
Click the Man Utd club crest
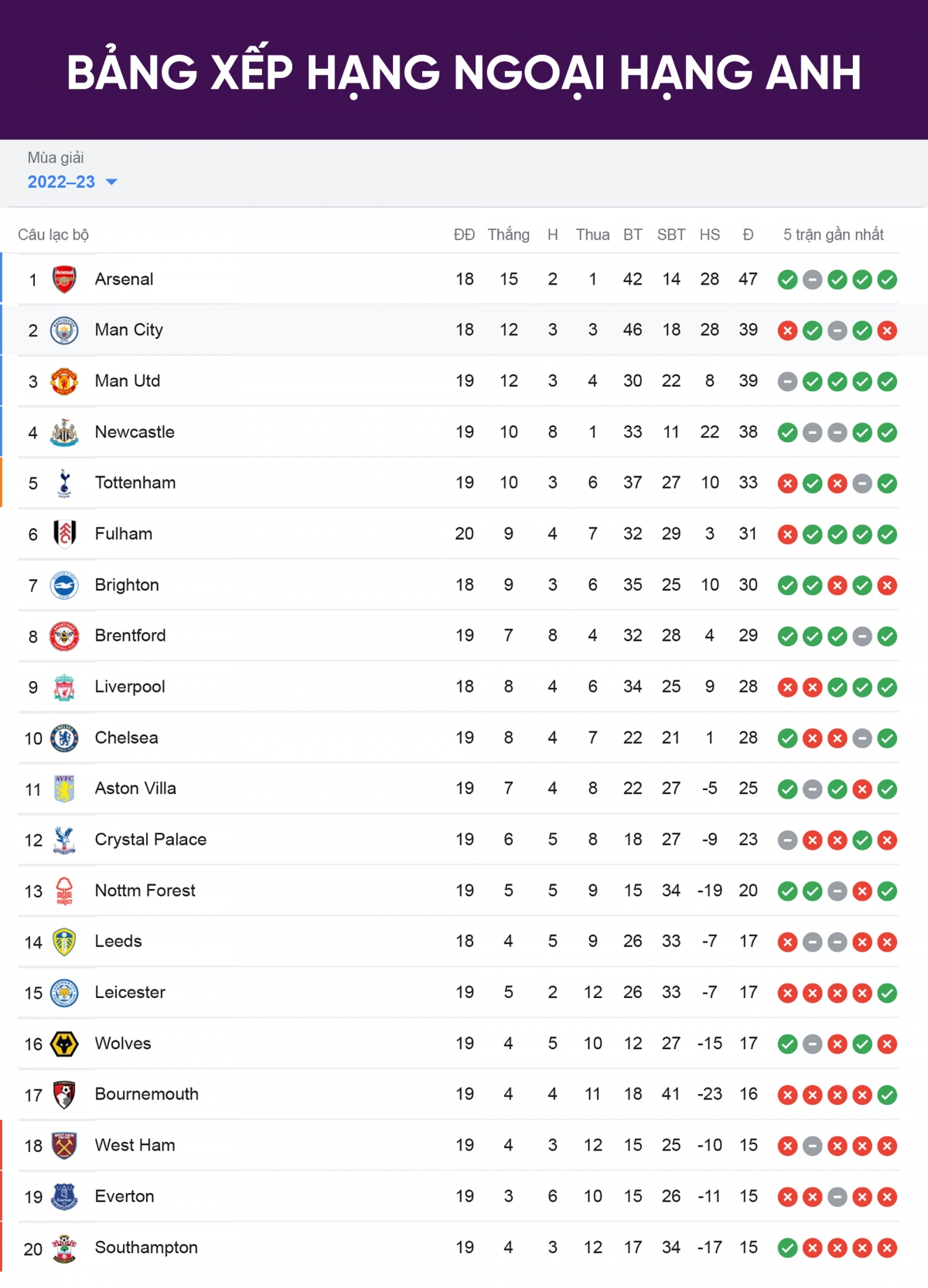coord(64,381)
